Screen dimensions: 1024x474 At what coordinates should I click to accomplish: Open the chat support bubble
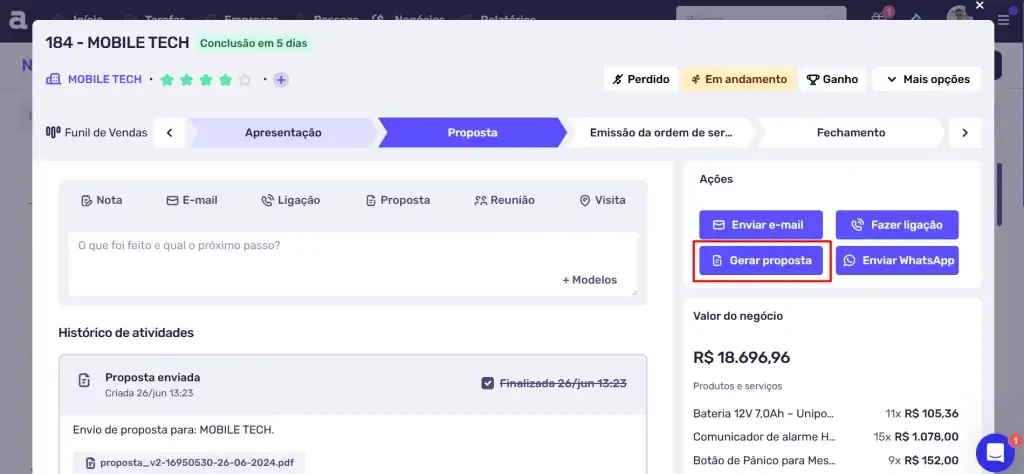click(995, 452)
